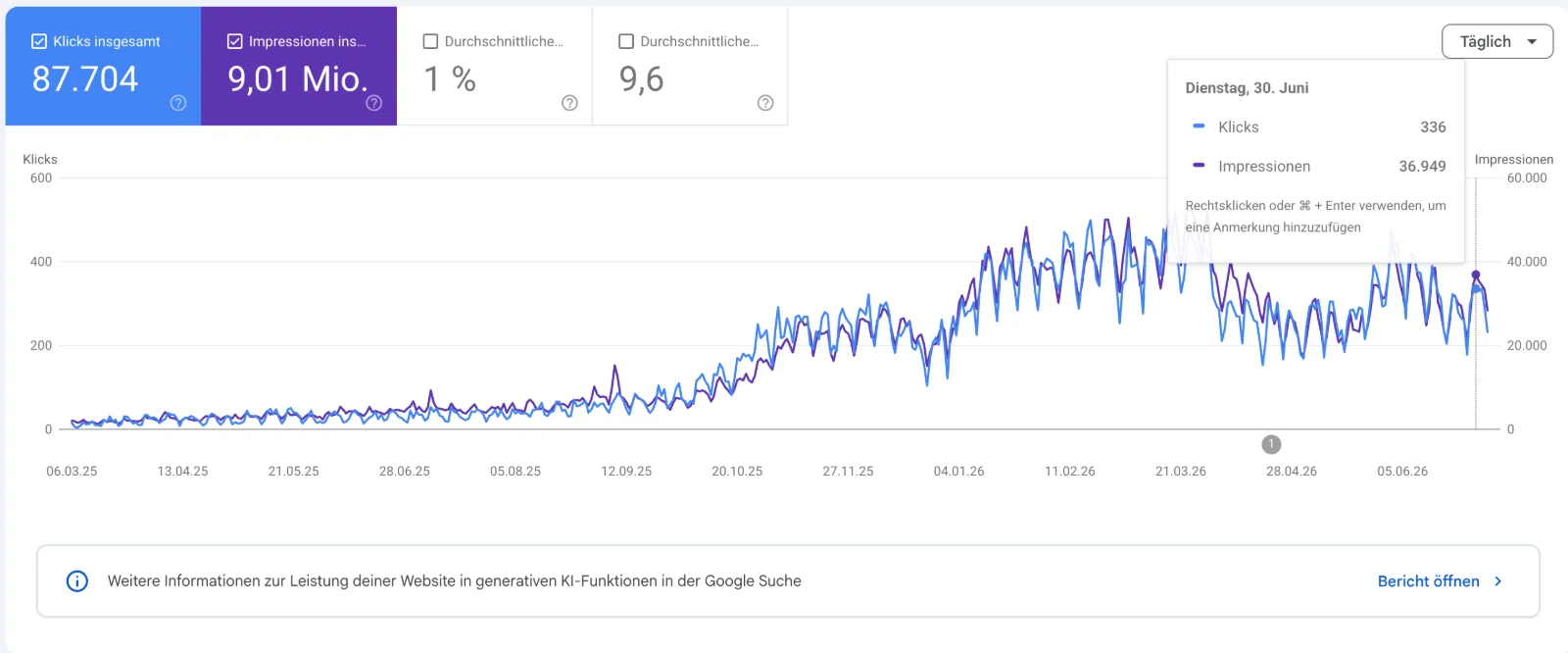This screenshot has width=1568, height=653.
Task: Click help icon on 1 % card
Action: pyautogui.click(x=569, y=103)
